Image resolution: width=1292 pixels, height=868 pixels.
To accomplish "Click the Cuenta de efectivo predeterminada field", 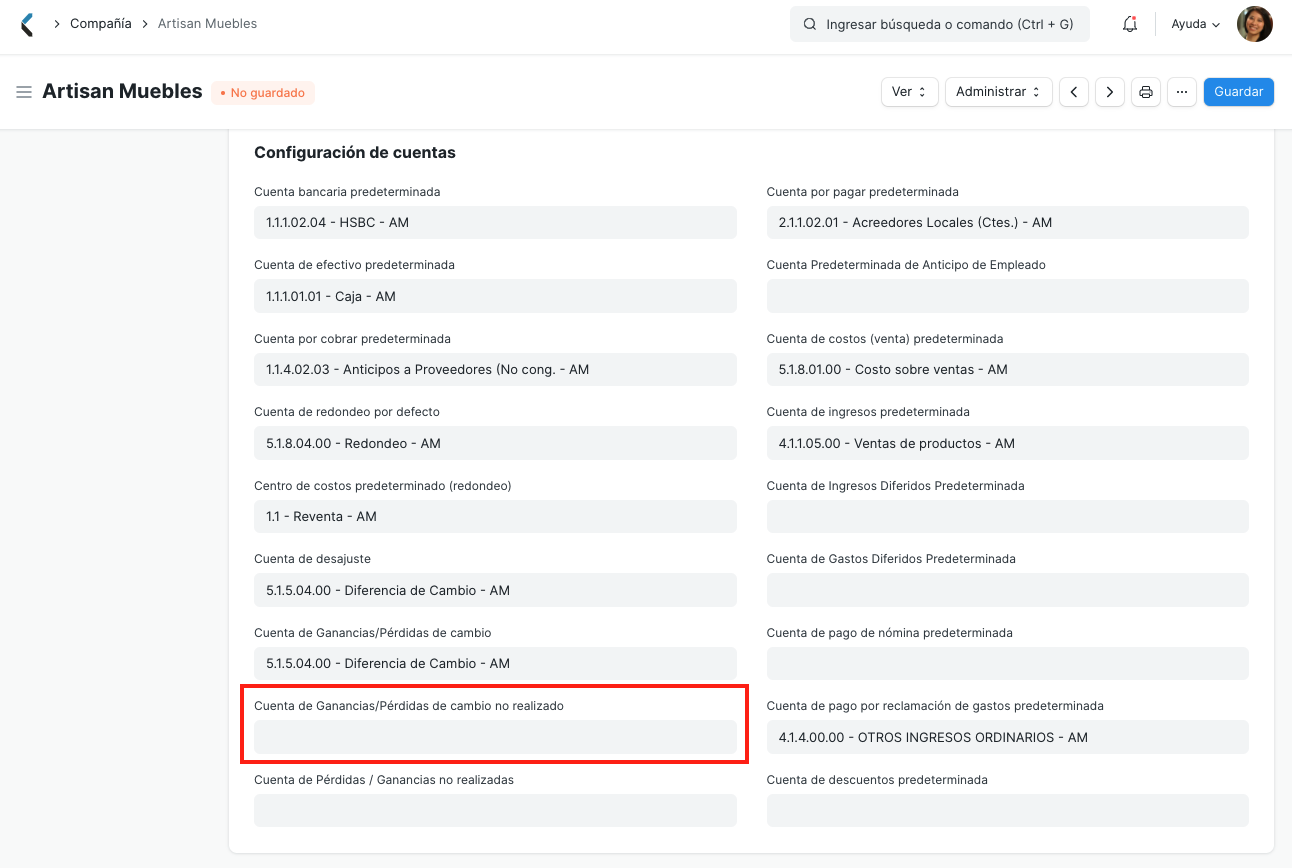I will (495, 296).
